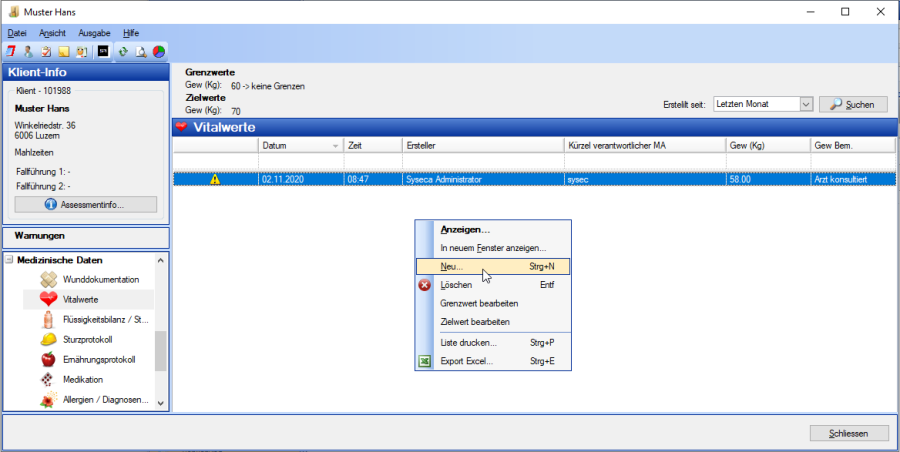900x452 pixels.
Task: Open Sturzprotokoll helmet icon in sidebar
Action: (x=48, y=339)
